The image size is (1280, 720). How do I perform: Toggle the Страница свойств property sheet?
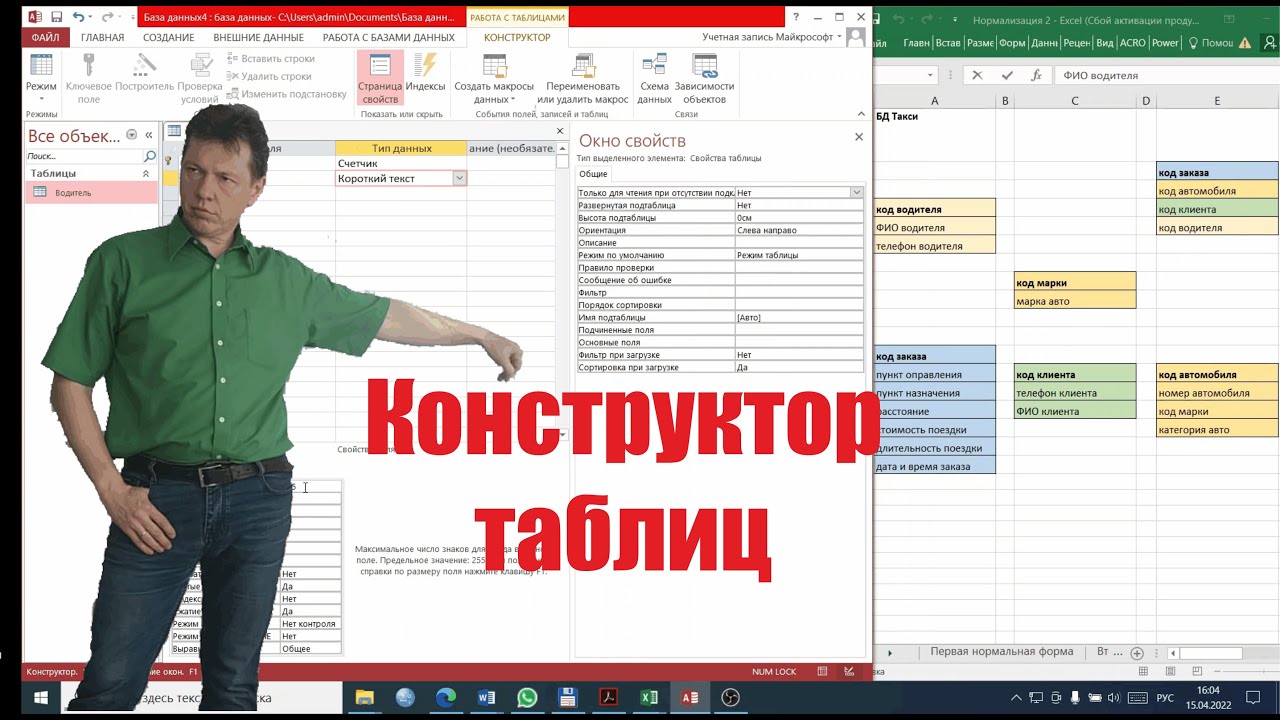(x=380, y=78)
